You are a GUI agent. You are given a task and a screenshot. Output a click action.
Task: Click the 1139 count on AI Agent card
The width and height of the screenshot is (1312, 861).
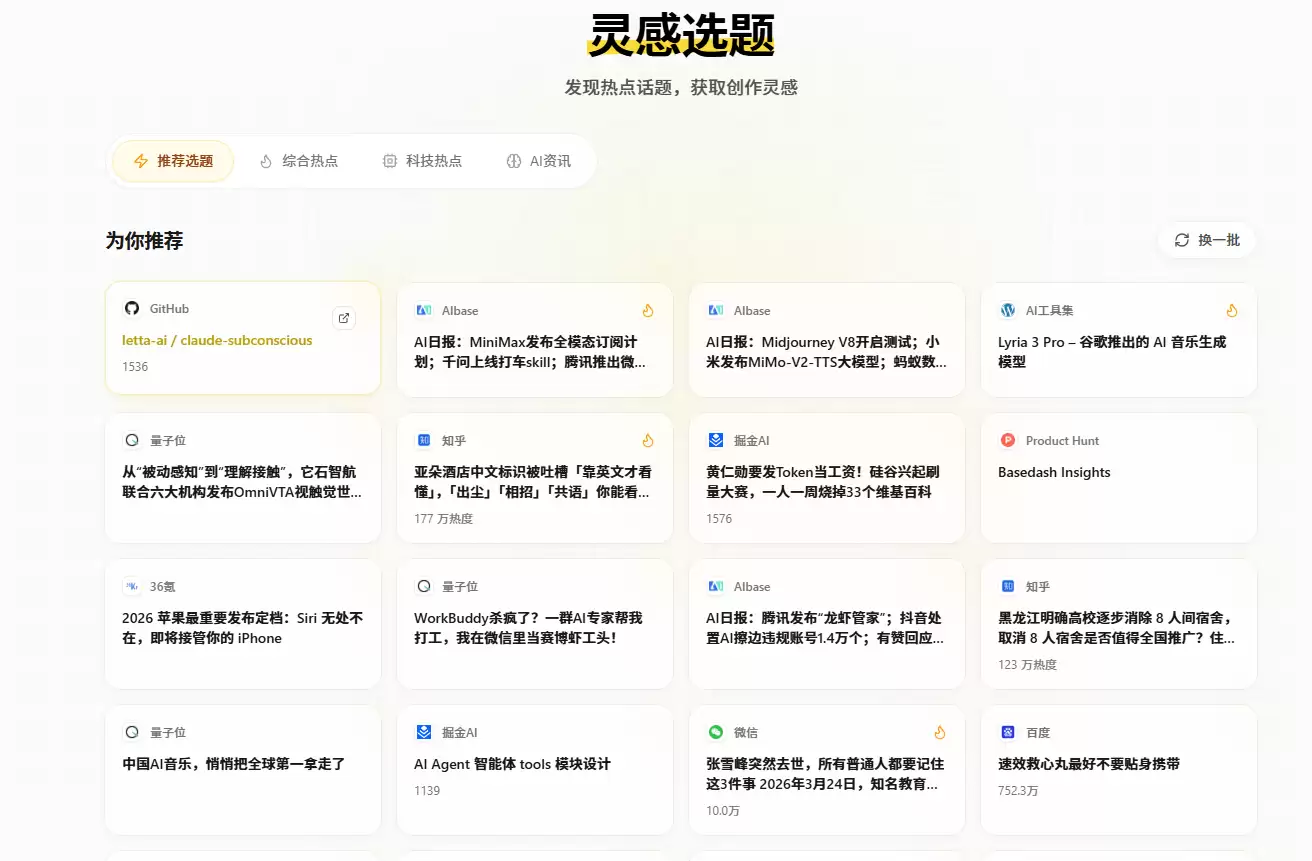427,791
